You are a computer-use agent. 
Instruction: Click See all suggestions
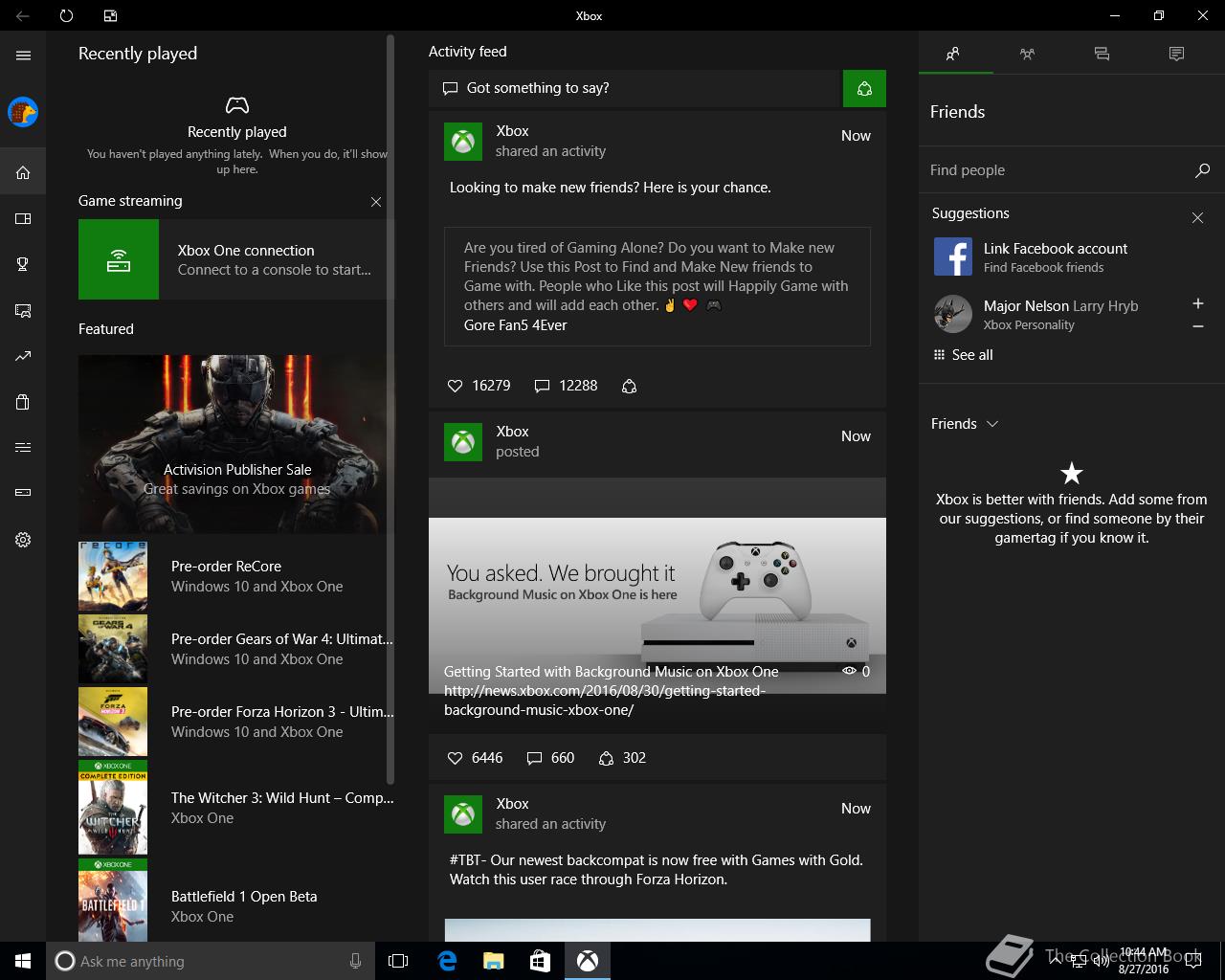coord(963,355)
